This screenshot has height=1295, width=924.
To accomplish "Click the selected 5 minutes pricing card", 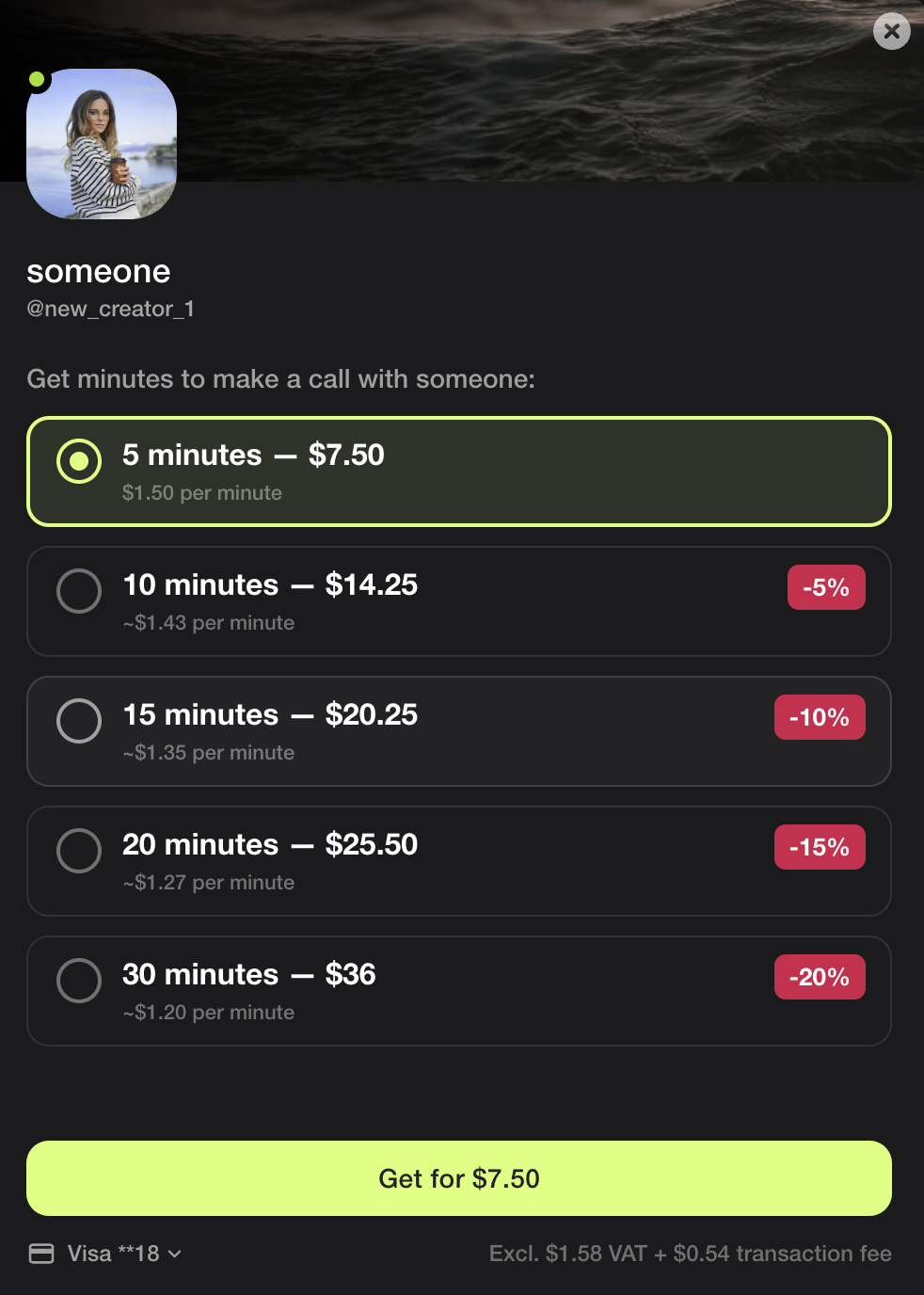I will 459,471.
